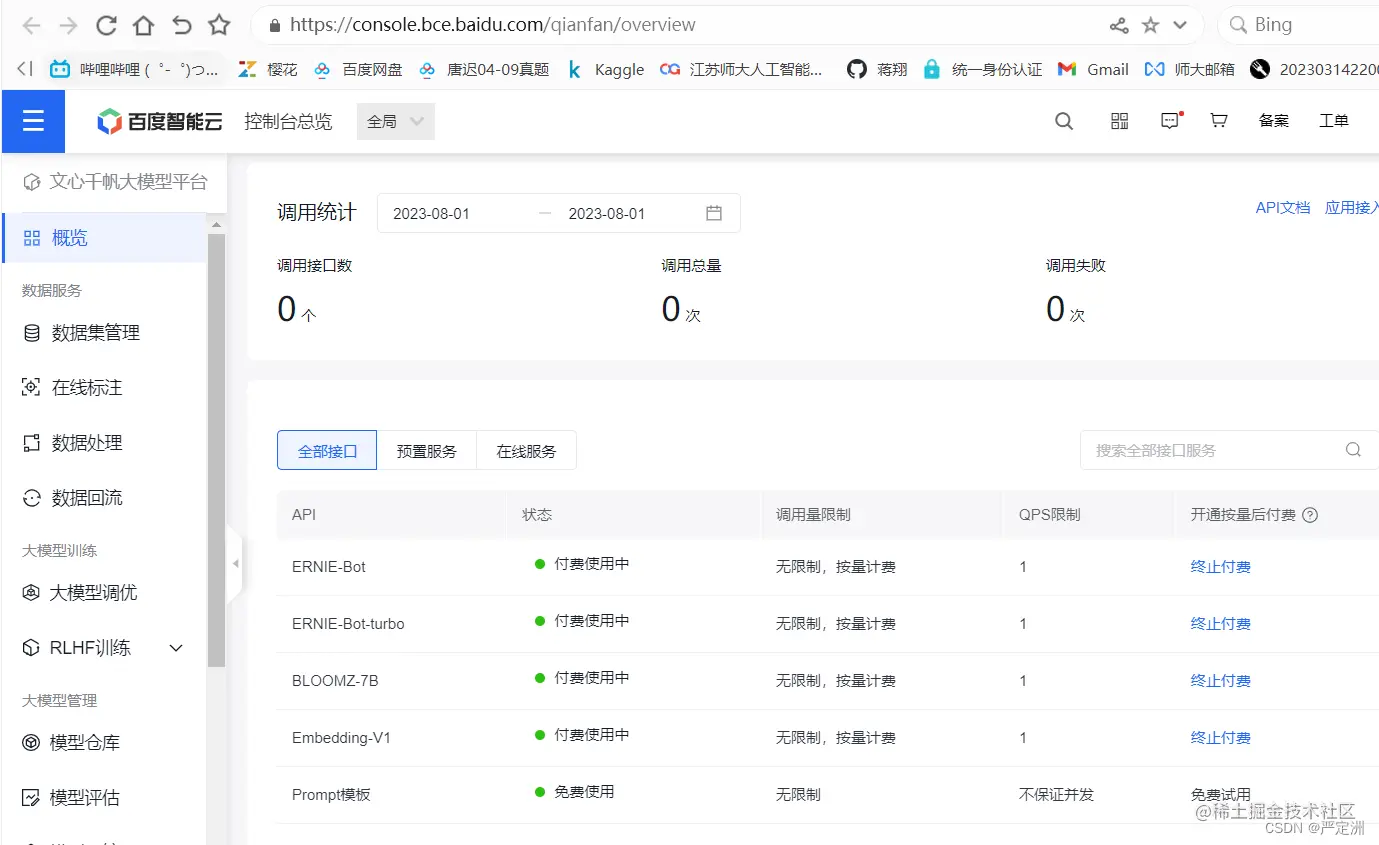Click the 百度智能云 logo
1379x845 pixels.
[160, 121]
